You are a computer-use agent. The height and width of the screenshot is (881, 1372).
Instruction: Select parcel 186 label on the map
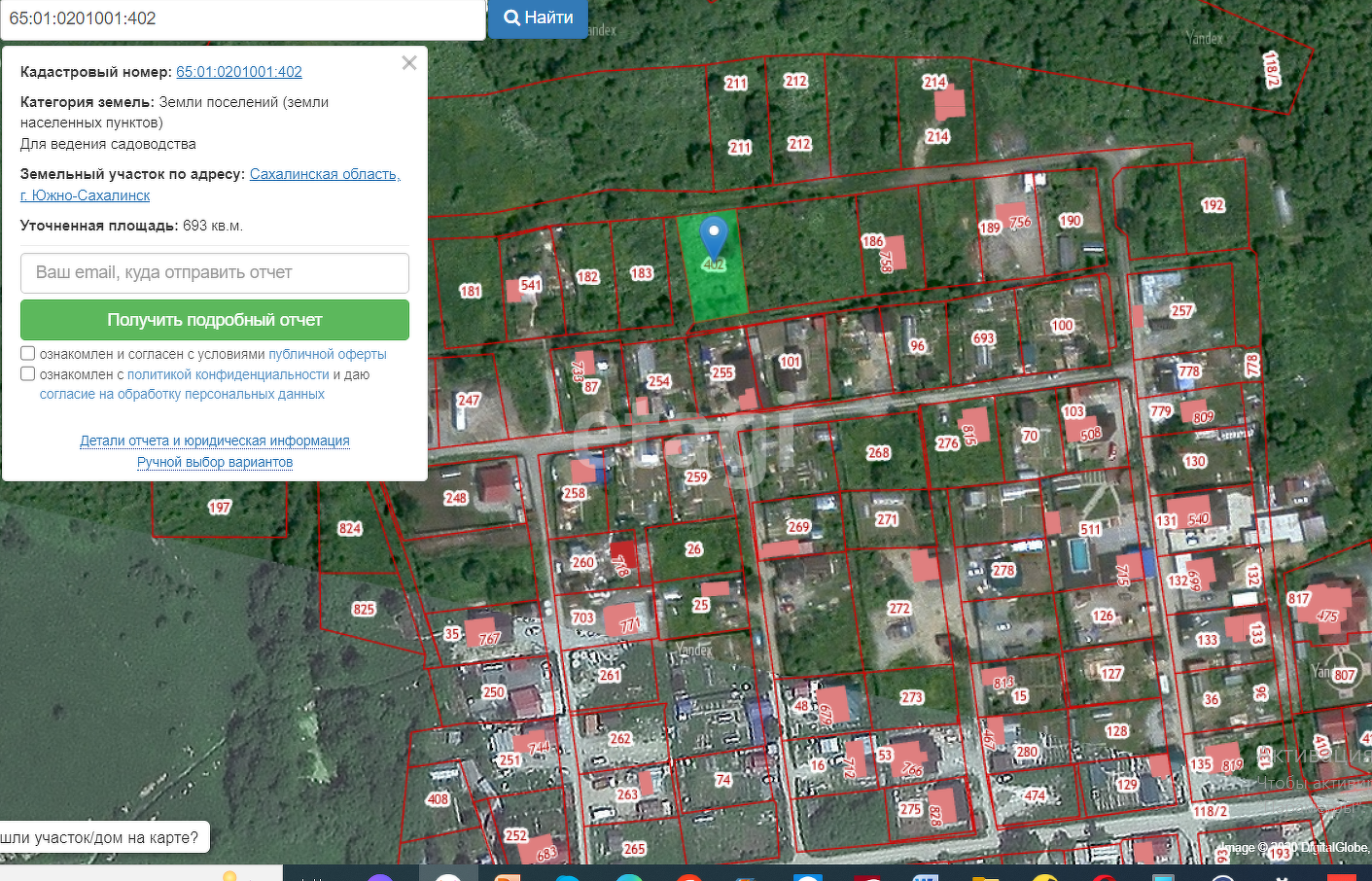[872, 241]
